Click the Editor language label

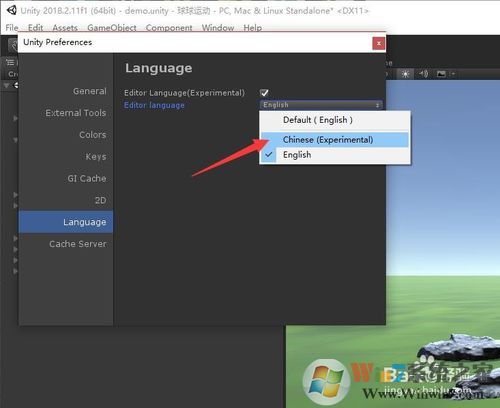click(x=154, y=105)
